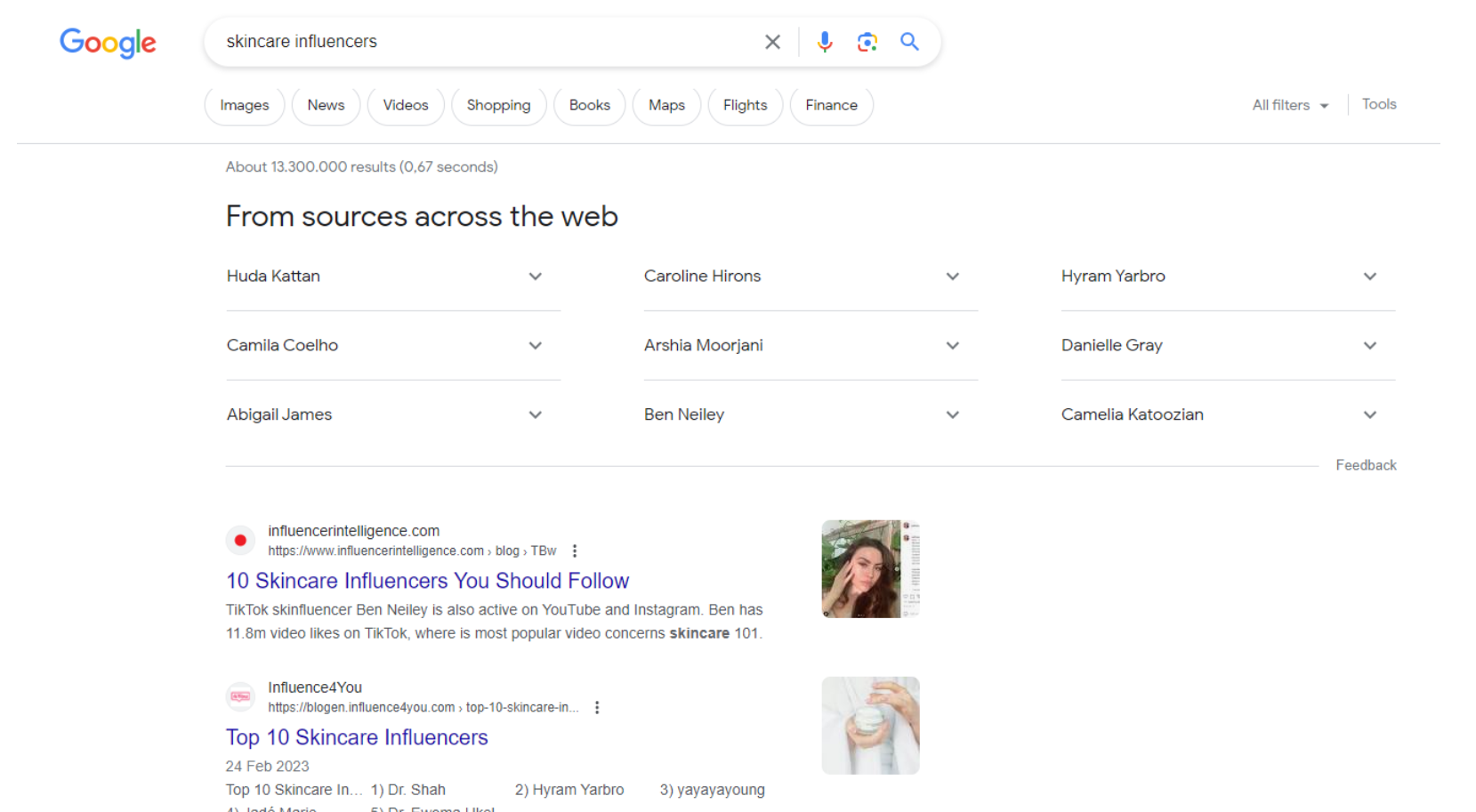Clear the search box with X
Viewport: 1476px width, 812px height.
772,42
